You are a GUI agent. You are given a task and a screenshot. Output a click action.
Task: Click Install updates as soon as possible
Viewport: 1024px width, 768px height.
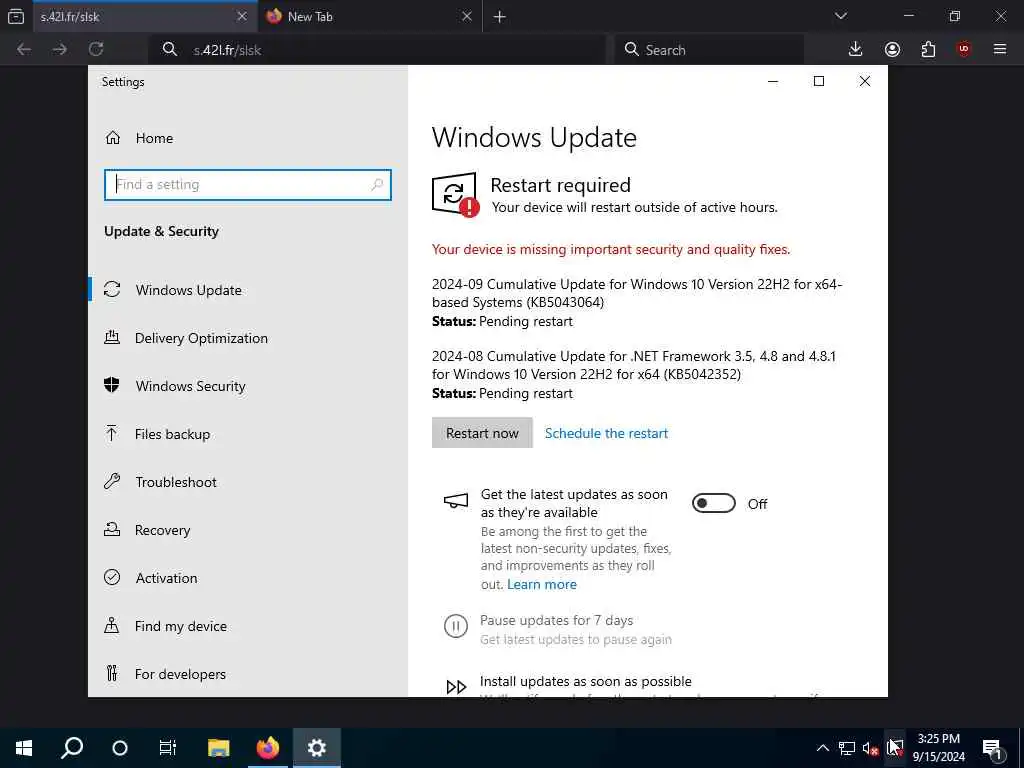click(585, 681)
